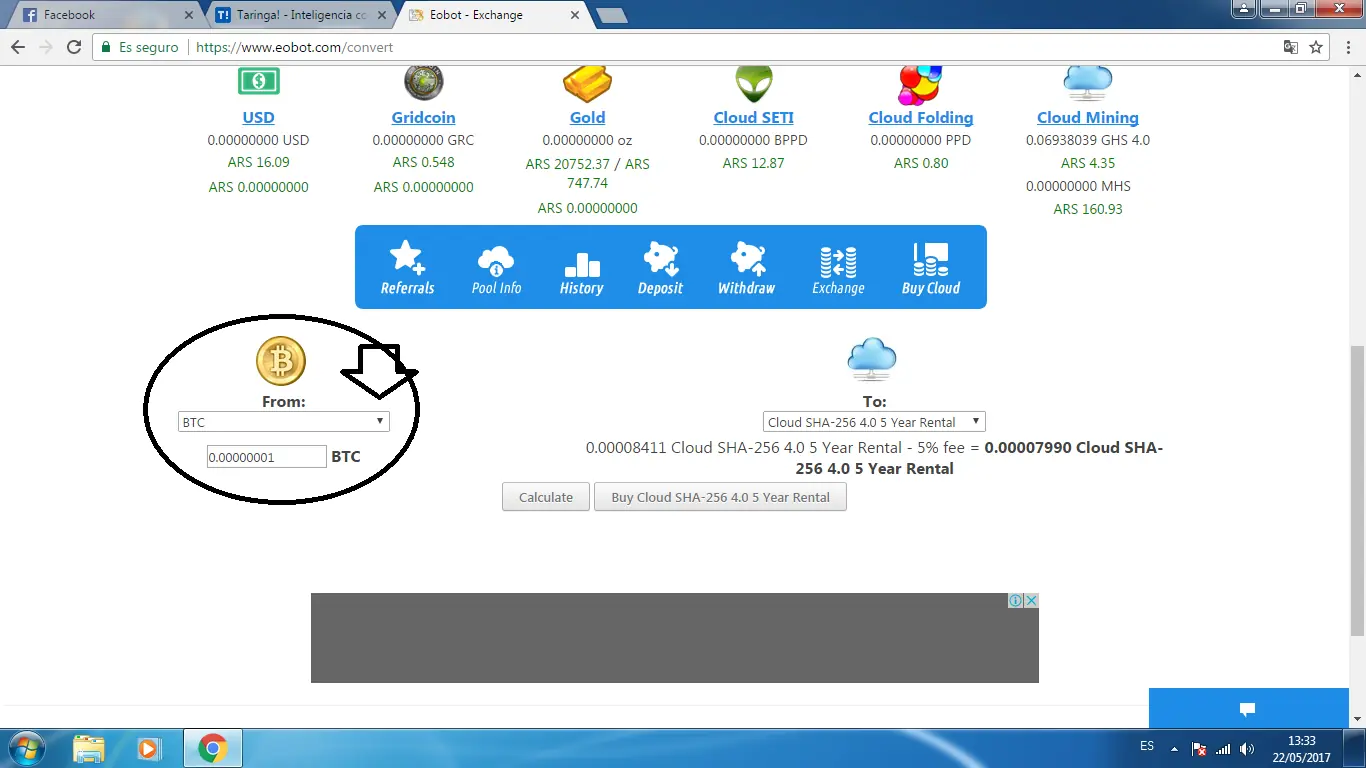The image size is (1366, 768).
Task: Select the 0.00000000 BPPD balance
Action: (x=754, y=140)
